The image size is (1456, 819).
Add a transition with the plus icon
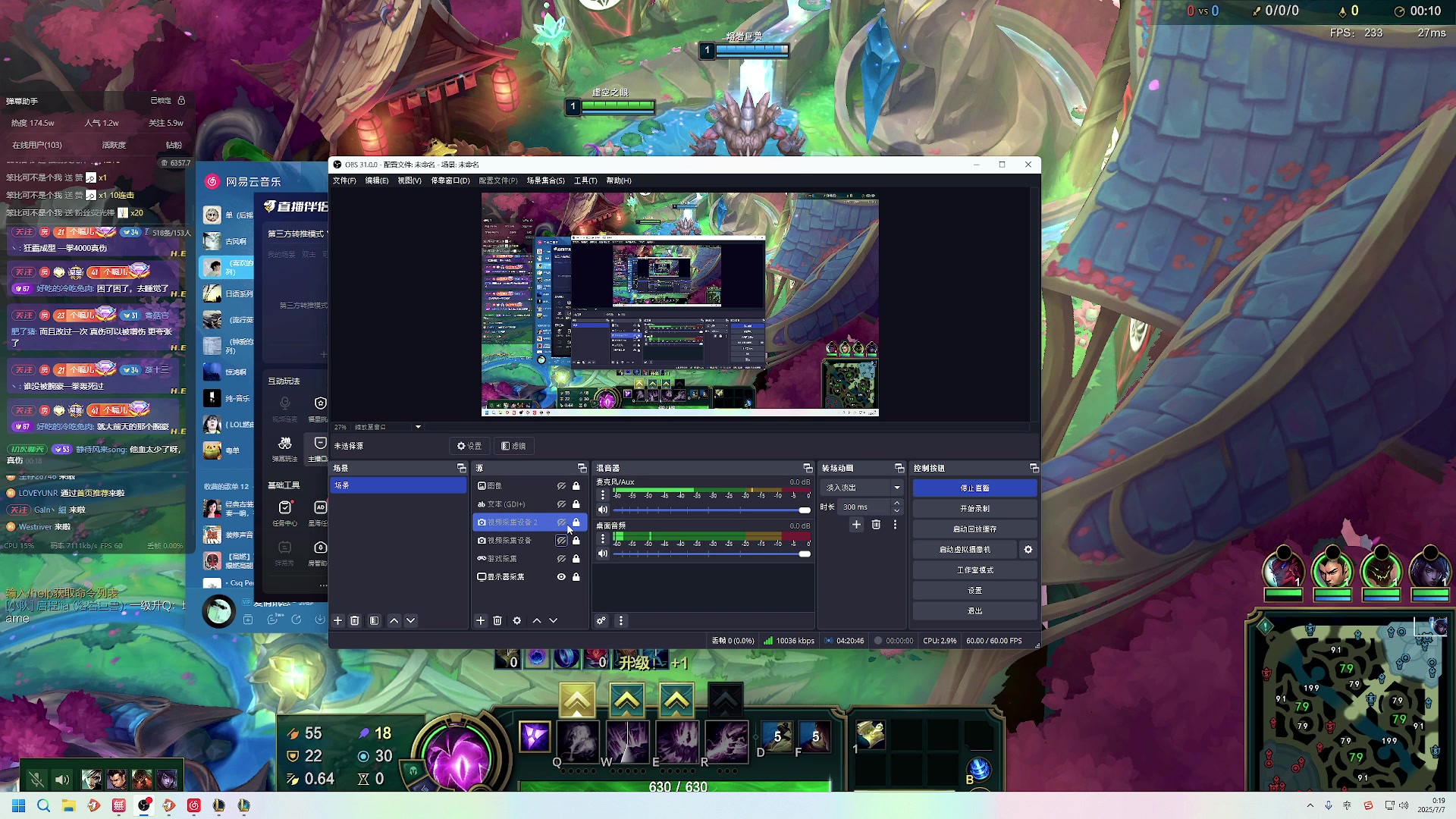pyautogui.click(x=856, y=525)
